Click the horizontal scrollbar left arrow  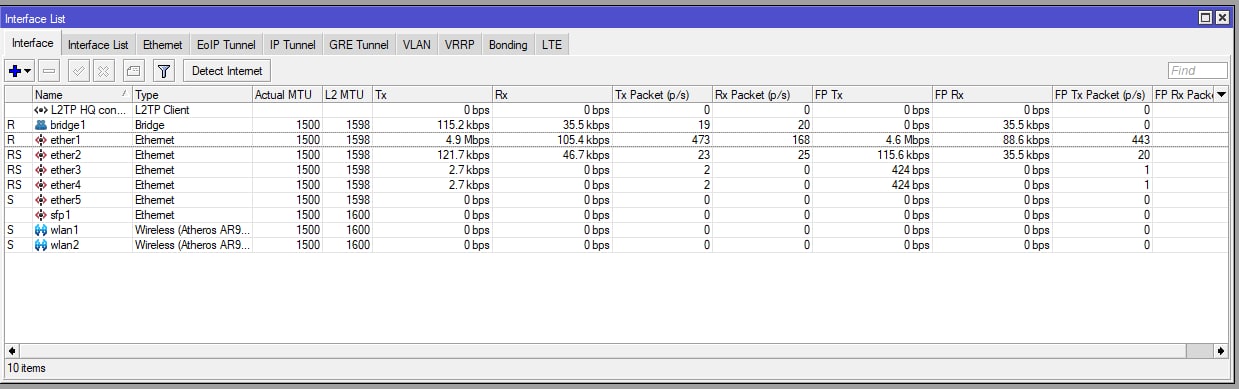[12, 351]
